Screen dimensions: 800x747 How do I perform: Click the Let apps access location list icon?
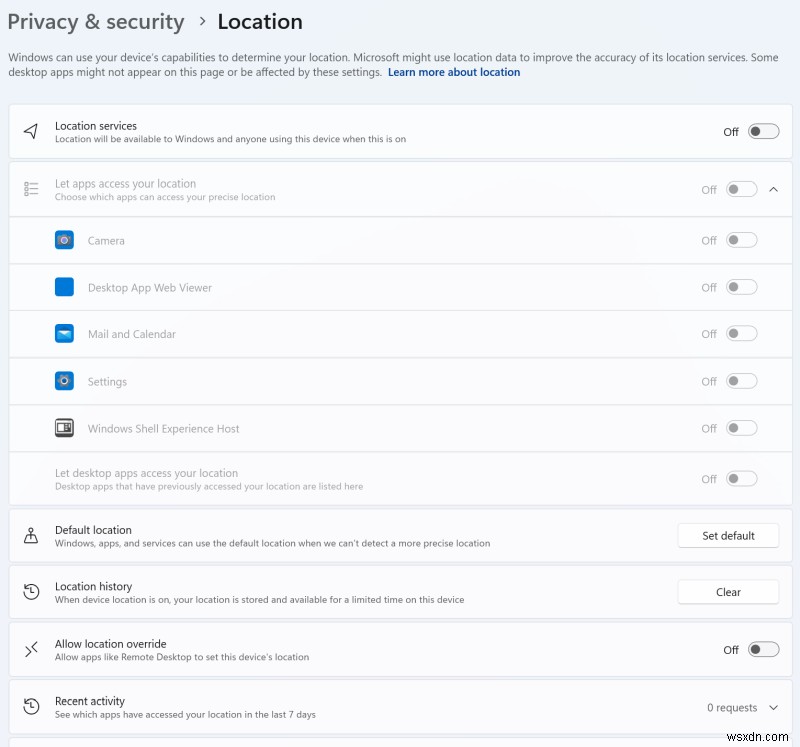tap(31, 189)
